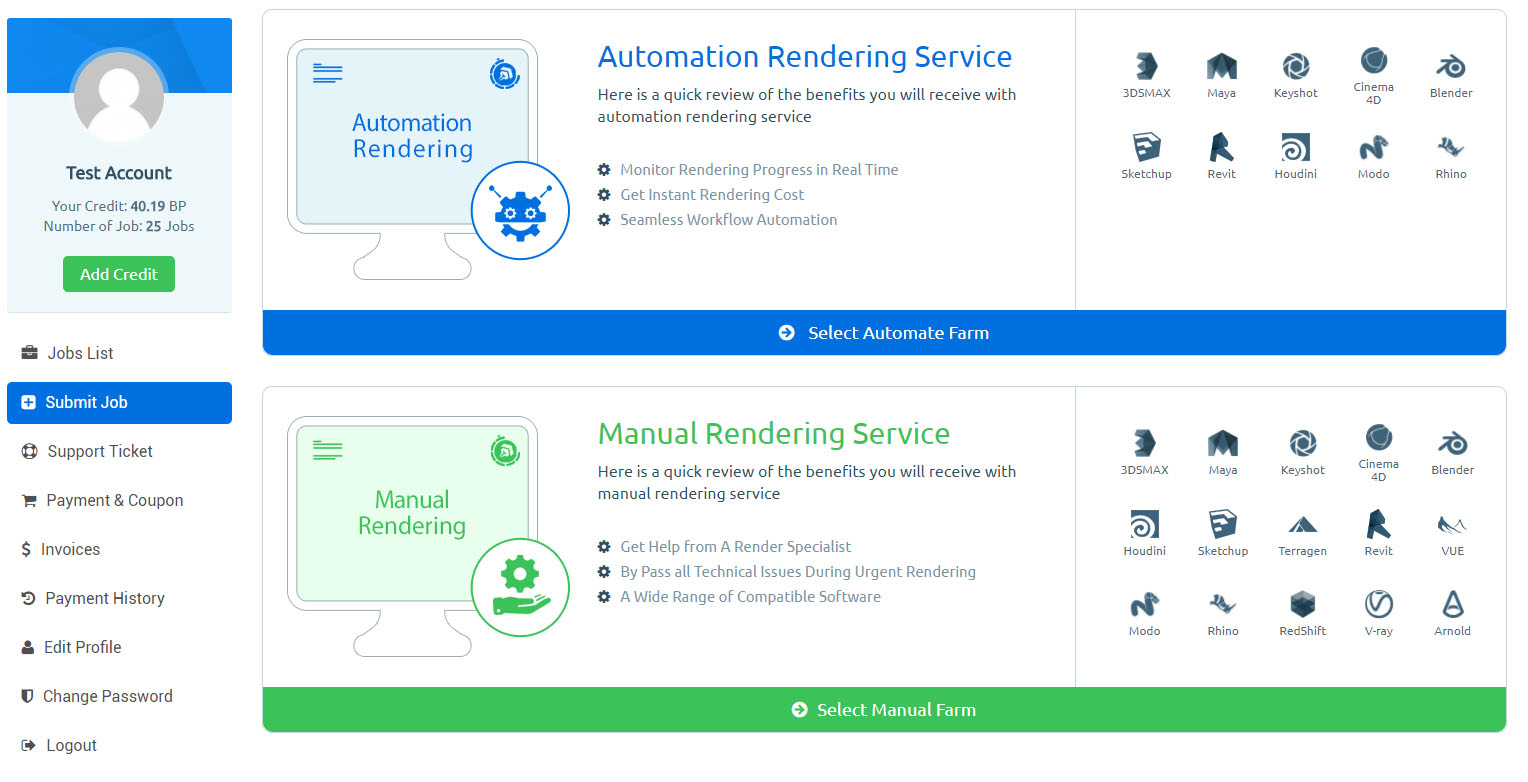
Task: Click the Test Account profile avatar
Action: [x=119, y=97]
